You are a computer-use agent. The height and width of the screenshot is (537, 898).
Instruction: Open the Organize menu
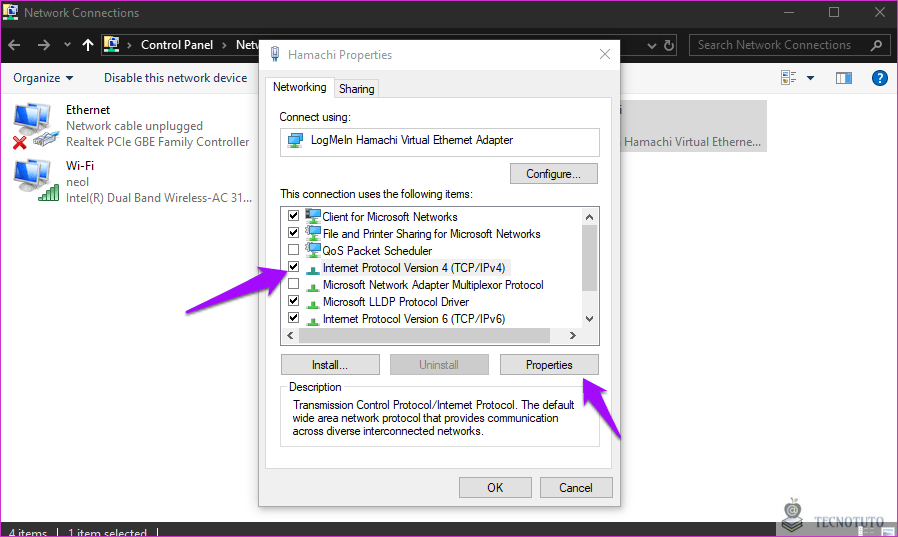pos(43,78)
